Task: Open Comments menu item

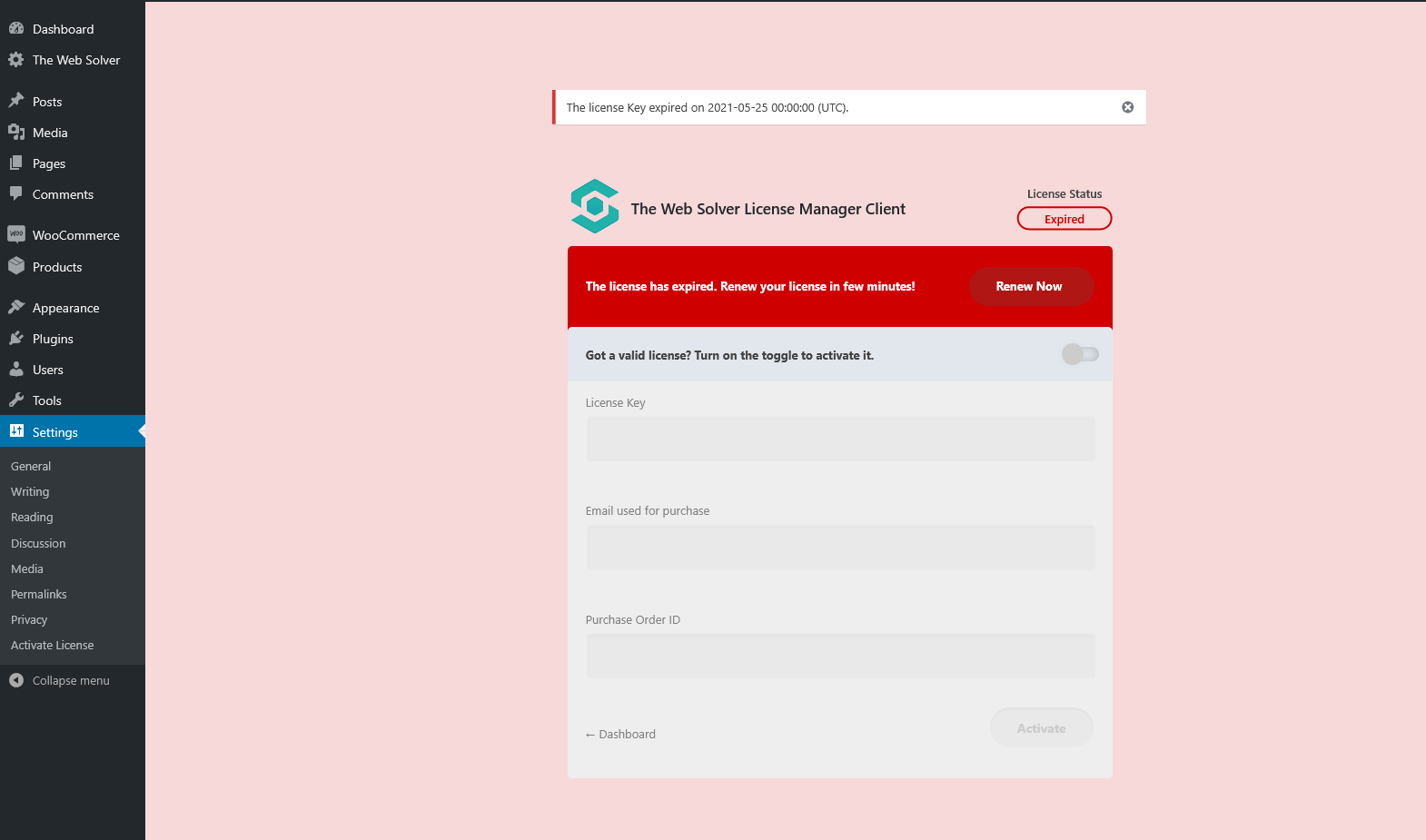Action: pos(73,194)
